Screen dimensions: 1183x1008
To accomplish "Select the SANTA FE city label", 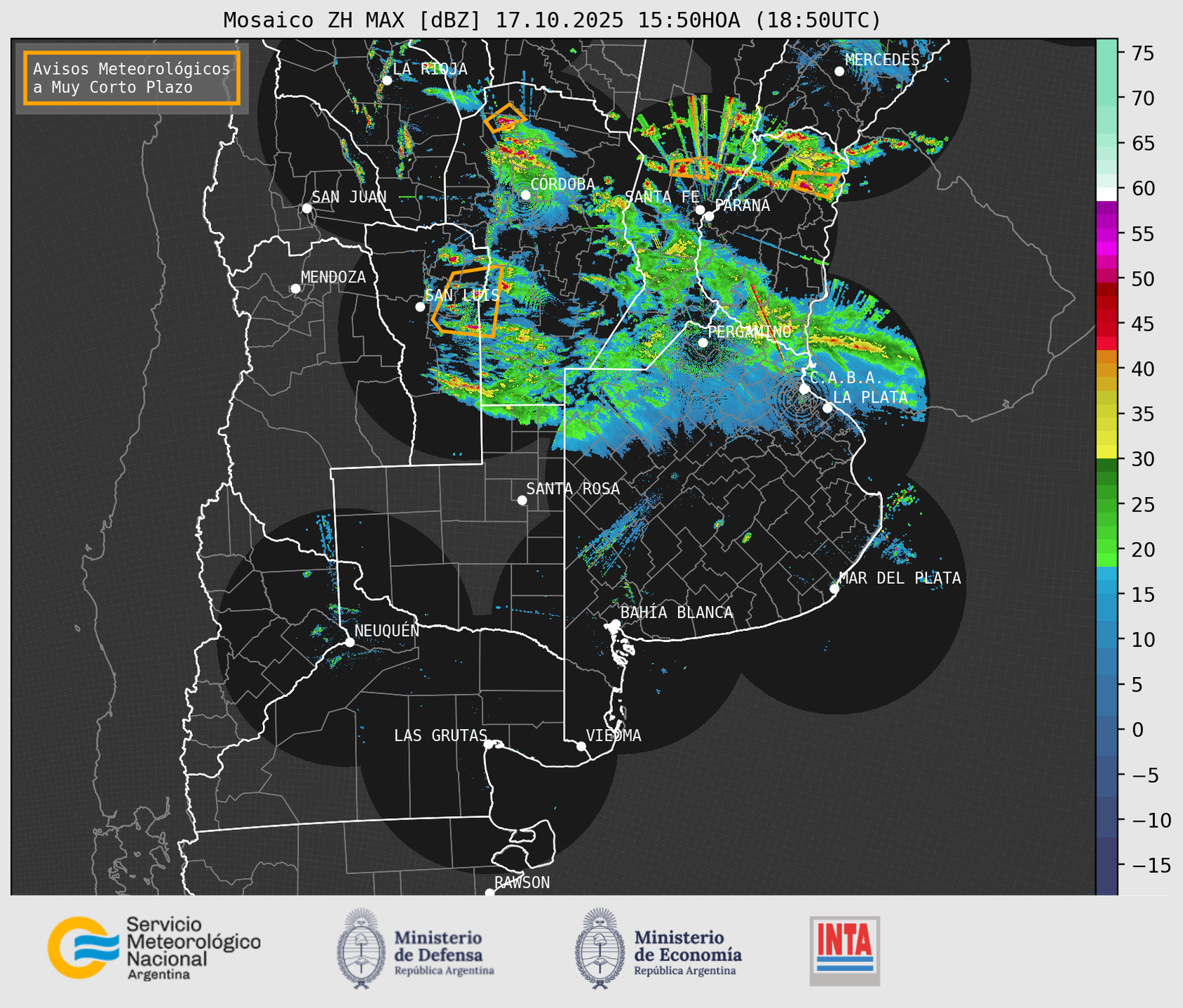I will coord(662,197).
